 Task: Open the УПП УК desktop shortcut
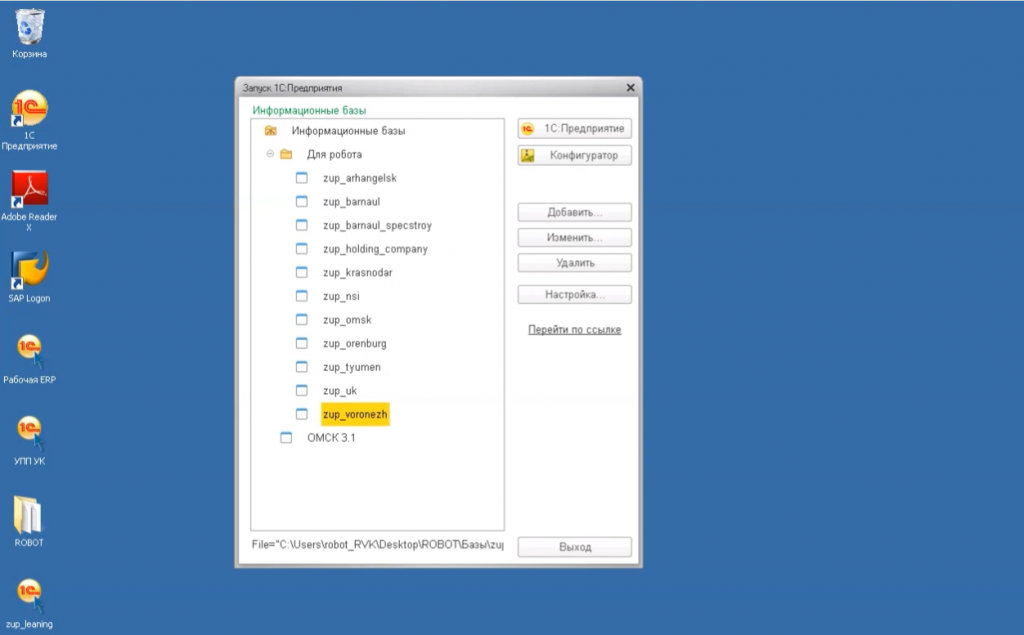29,440
